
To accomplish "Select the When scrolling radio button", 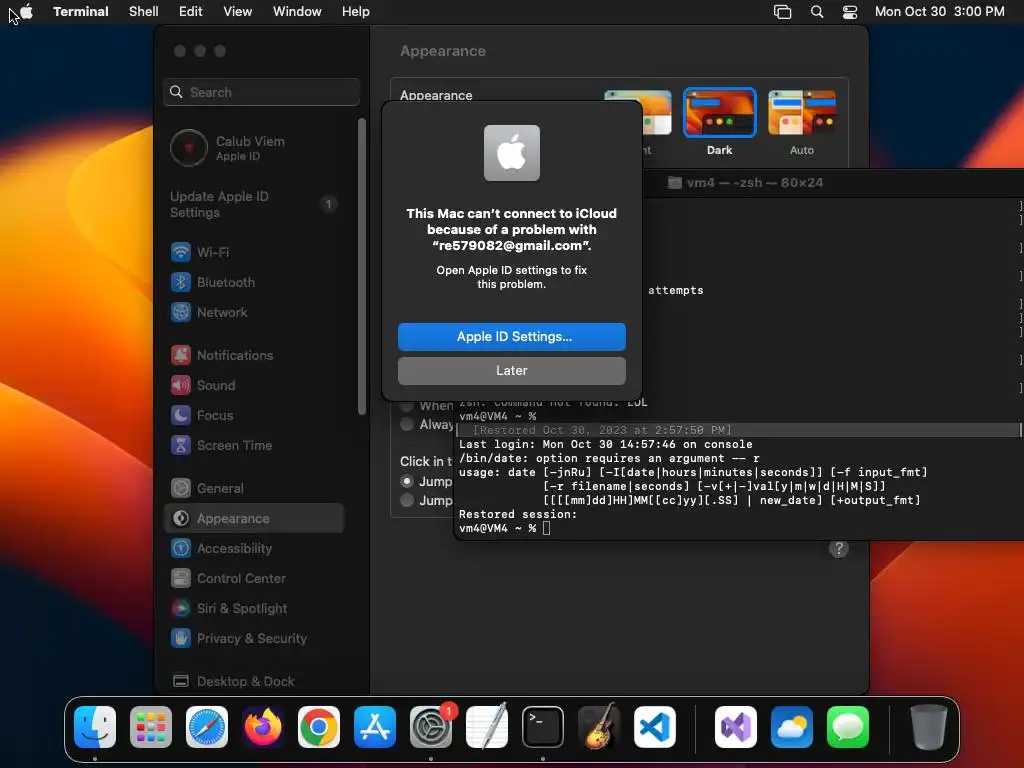I will [407, 406].
